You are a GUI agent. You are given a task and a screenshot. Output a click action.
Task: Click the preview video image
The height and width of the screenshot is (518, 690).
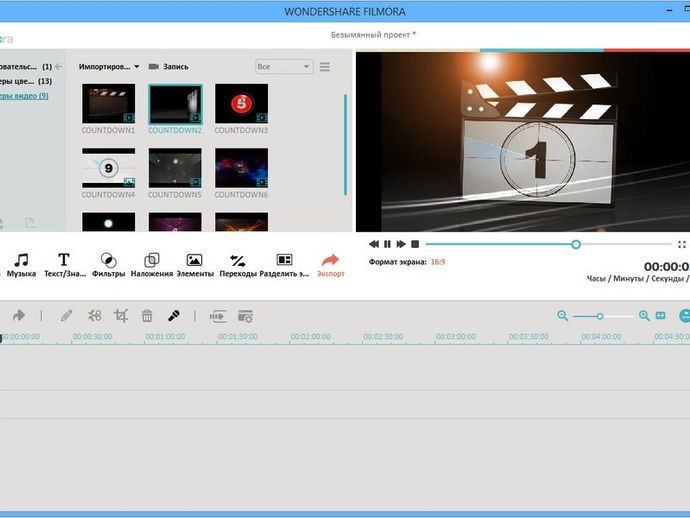(523, 142)
